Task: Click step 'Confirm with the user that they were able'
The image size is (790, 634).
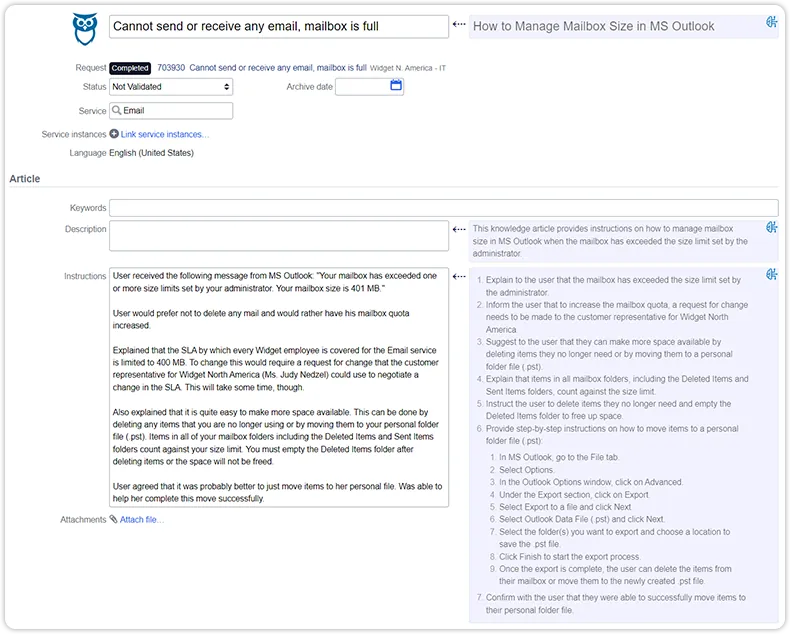Action: point(616,603)
